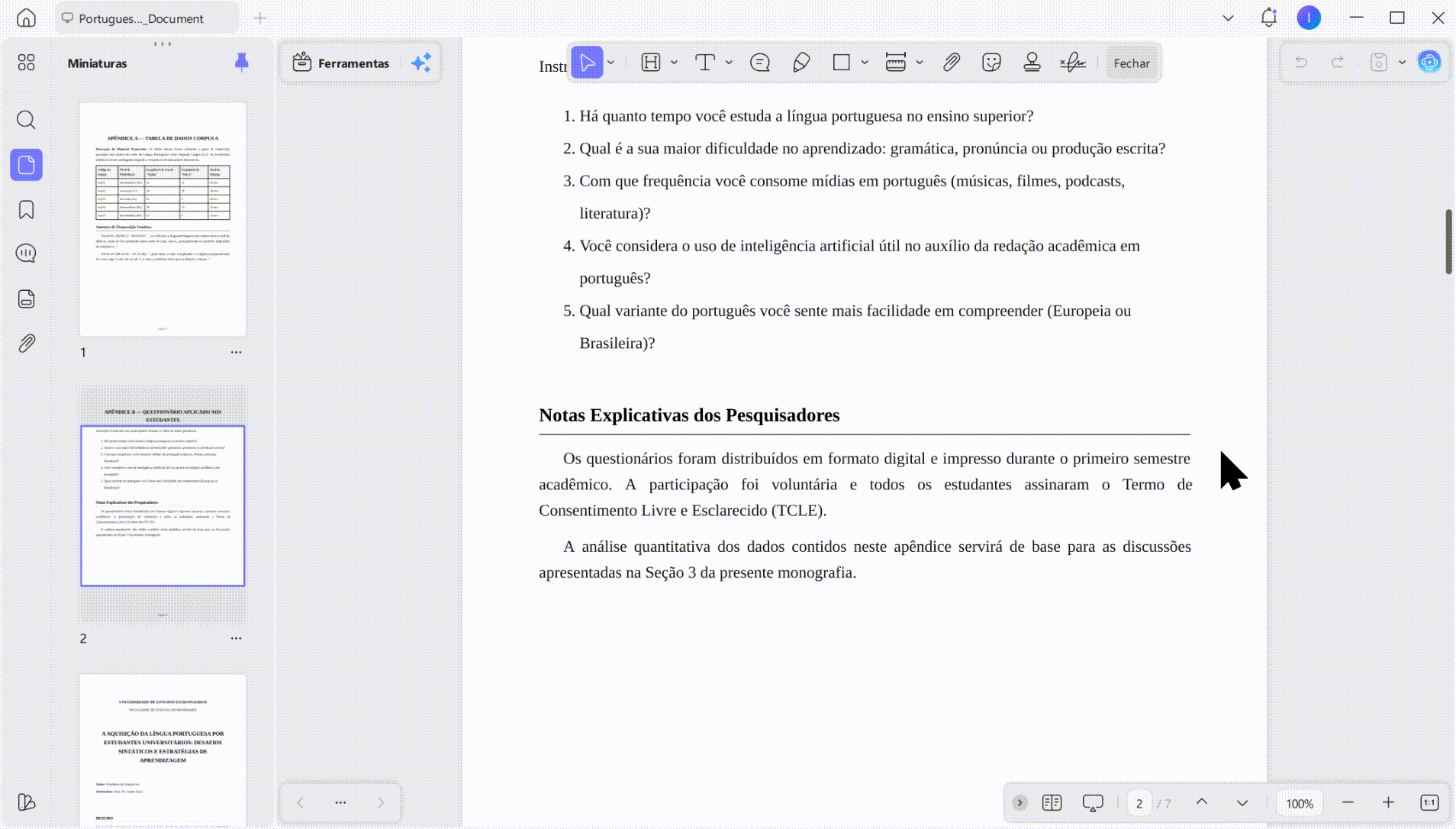The width and height of the screenshot is (1456, 829).
Task: Add a comment note bubble
Action: tap(760, 63)
